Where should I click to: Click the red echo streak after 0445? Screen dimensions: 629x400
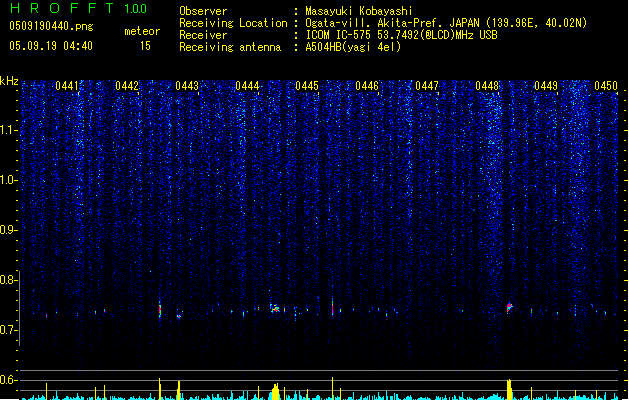pos(333,307)
